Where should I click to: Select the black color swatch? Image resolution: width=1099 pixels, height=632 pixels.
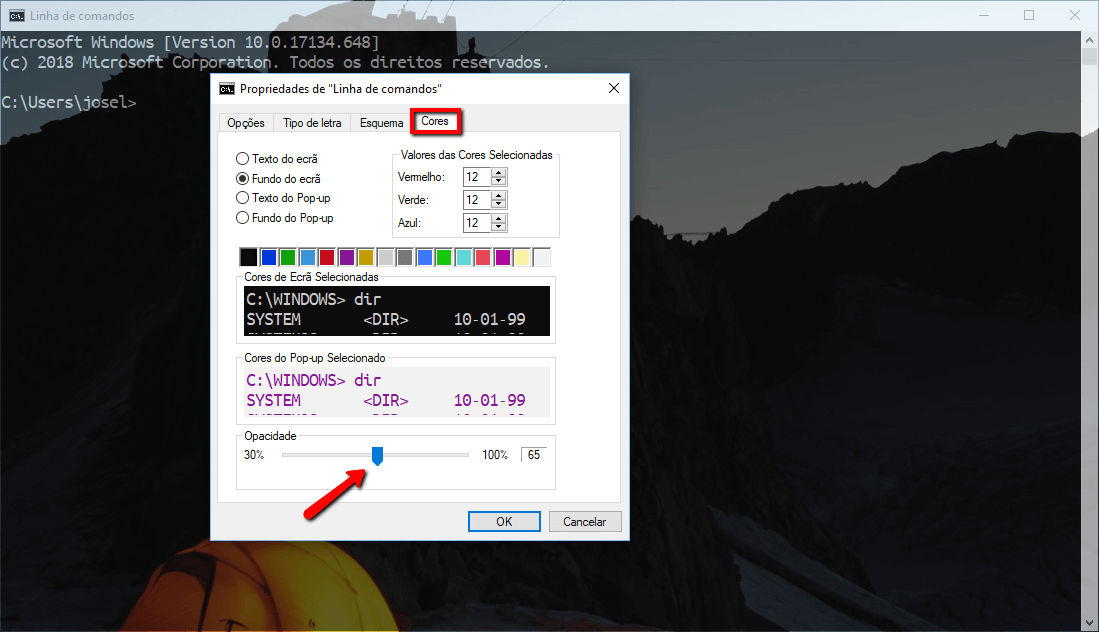(x=249, y=257)
